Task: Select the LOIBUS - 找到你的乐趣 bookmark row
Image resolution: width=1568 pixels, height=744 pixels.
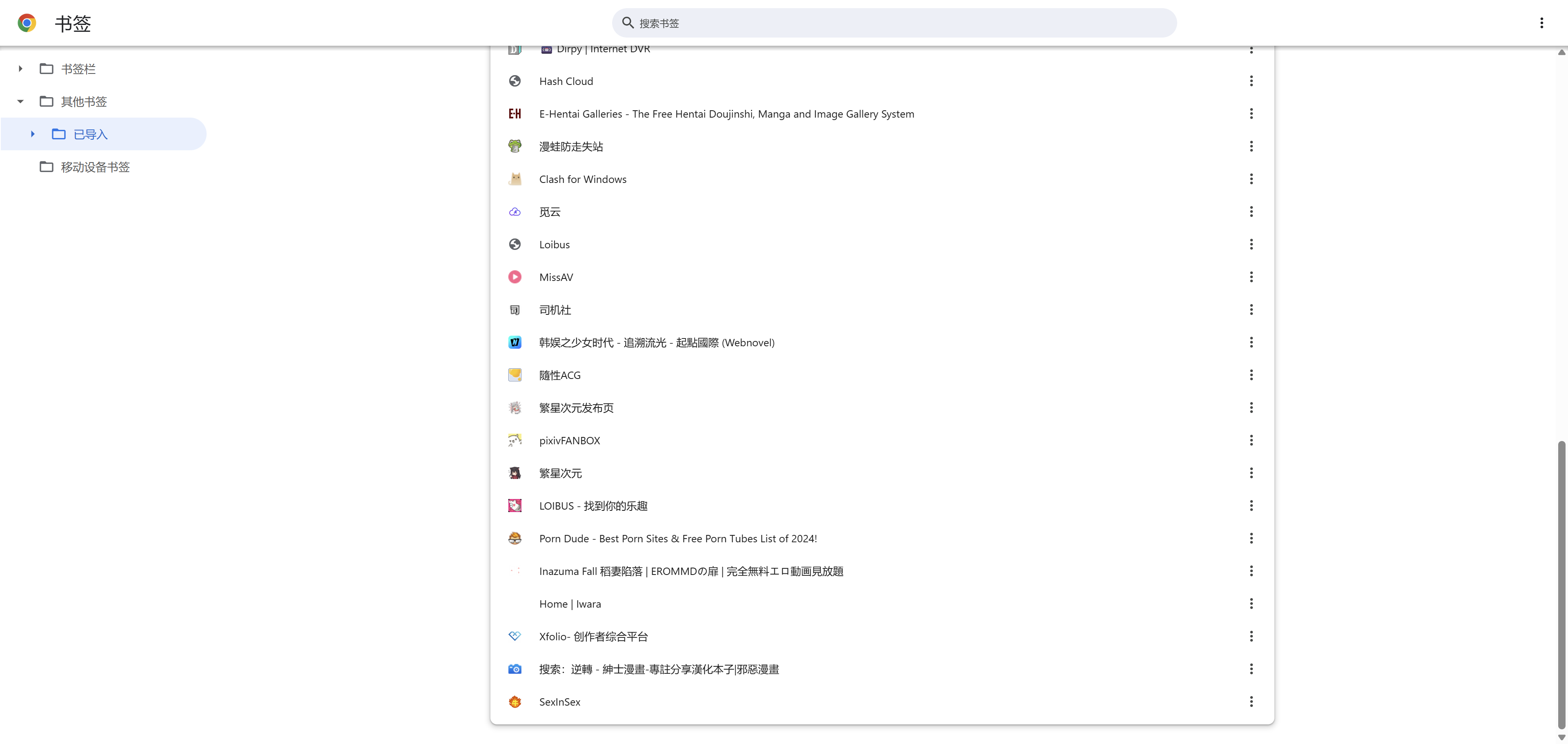Action: coord(882,506)
